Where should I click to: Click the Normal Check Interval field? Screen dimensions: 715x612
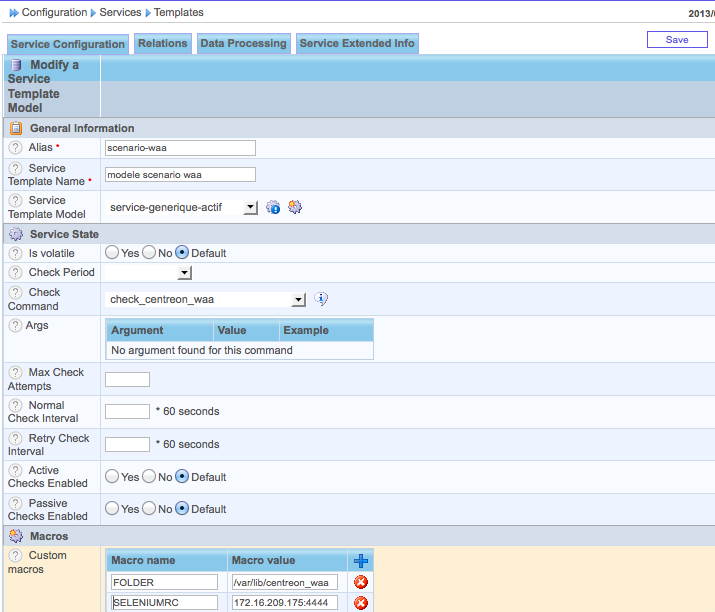[127, 411]
